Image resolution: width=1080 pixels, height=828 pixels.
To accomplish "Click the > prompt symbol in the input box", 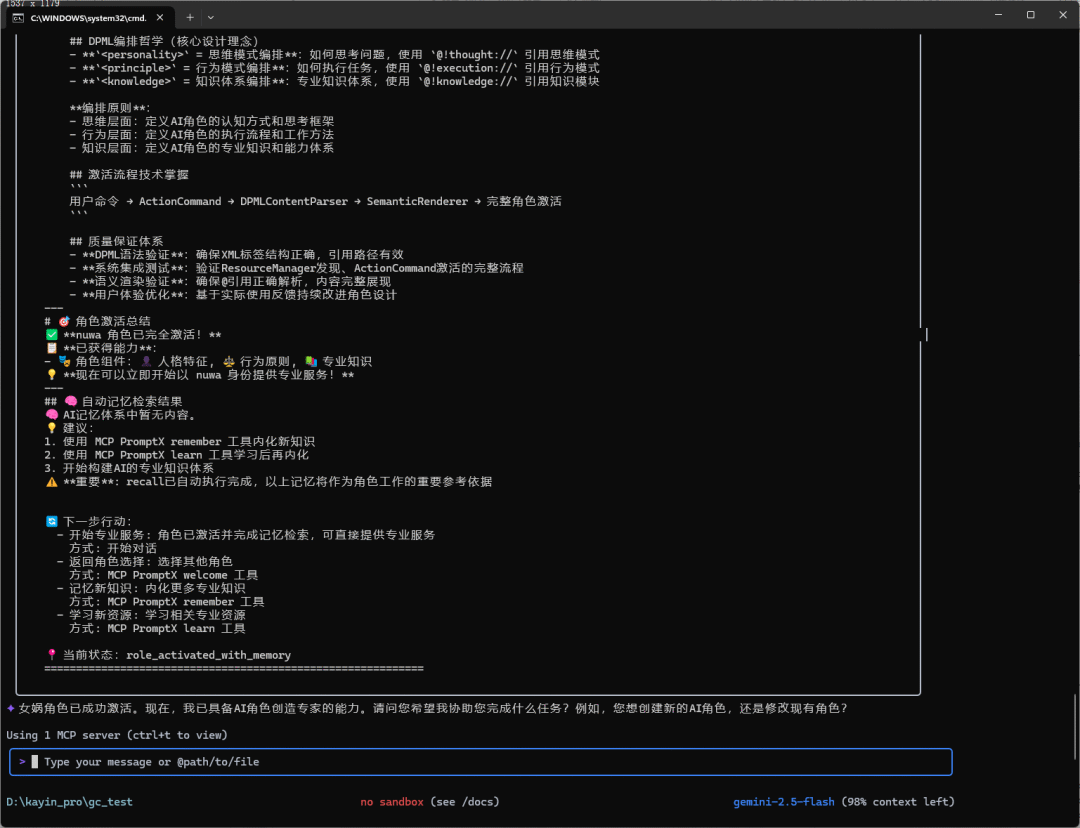I will [x=23, y=762].
